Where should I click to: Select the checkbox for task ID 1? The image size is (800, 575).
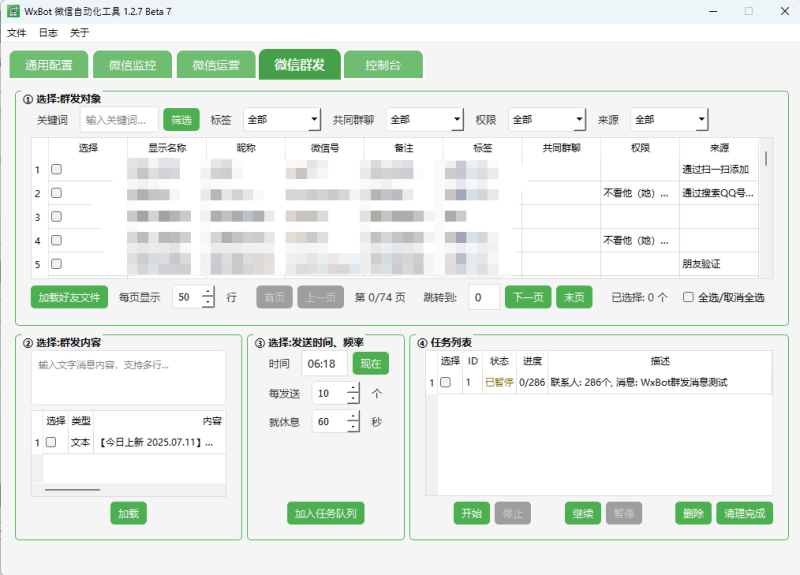pos(446,382)
